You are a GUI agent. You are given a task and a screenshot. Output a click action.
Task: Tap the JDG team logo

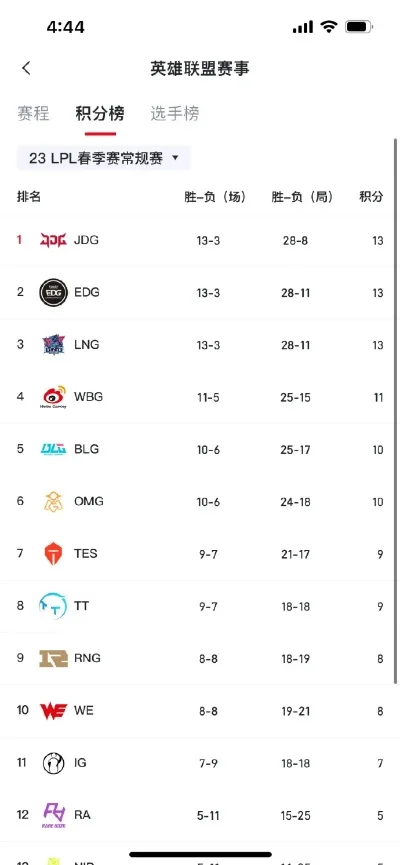54,240
